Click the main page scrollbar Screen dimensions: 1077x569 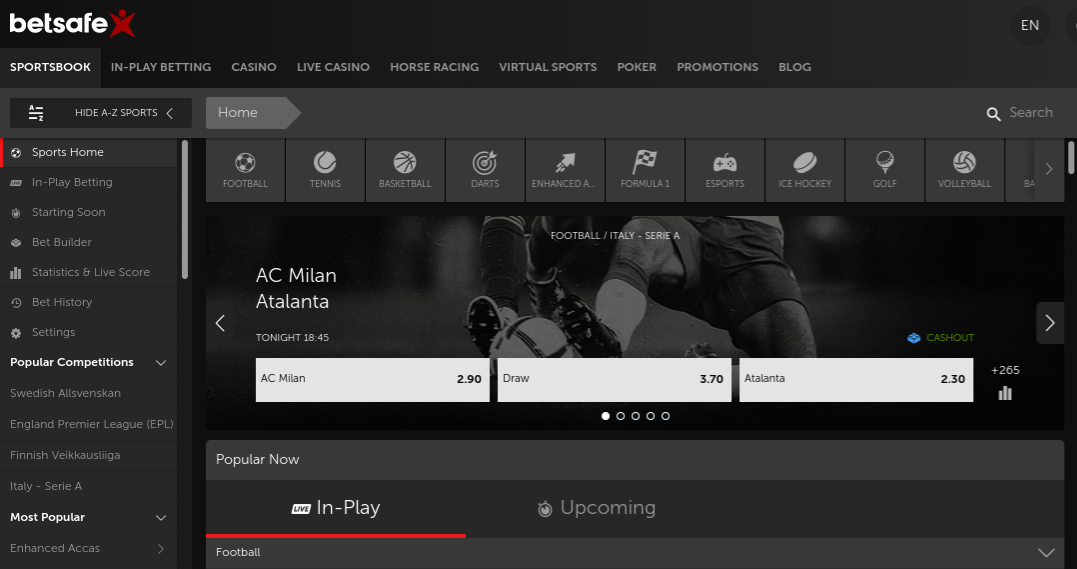(x=1071, y=157)
